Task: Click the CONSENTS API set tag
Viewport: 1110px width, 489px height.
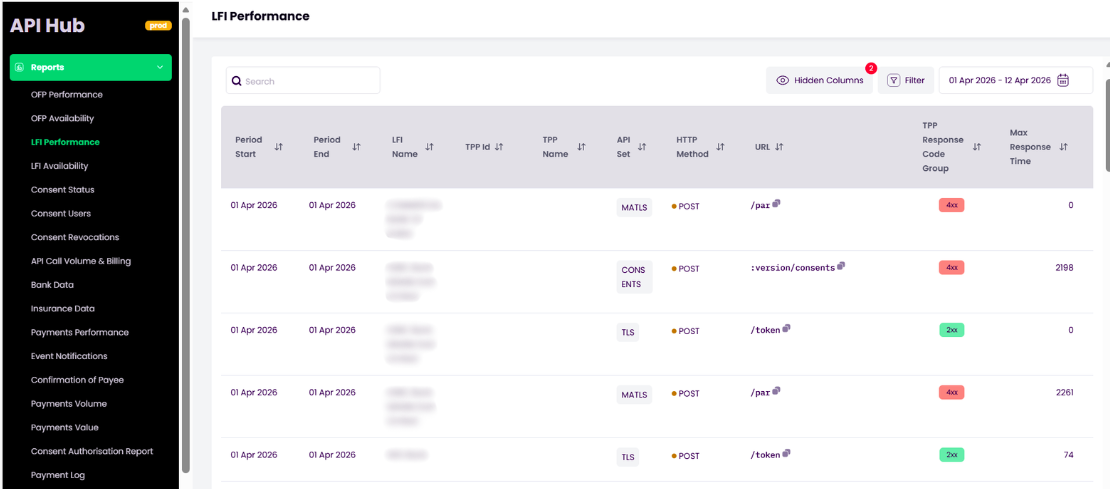Action: click(x=634, y=277)
